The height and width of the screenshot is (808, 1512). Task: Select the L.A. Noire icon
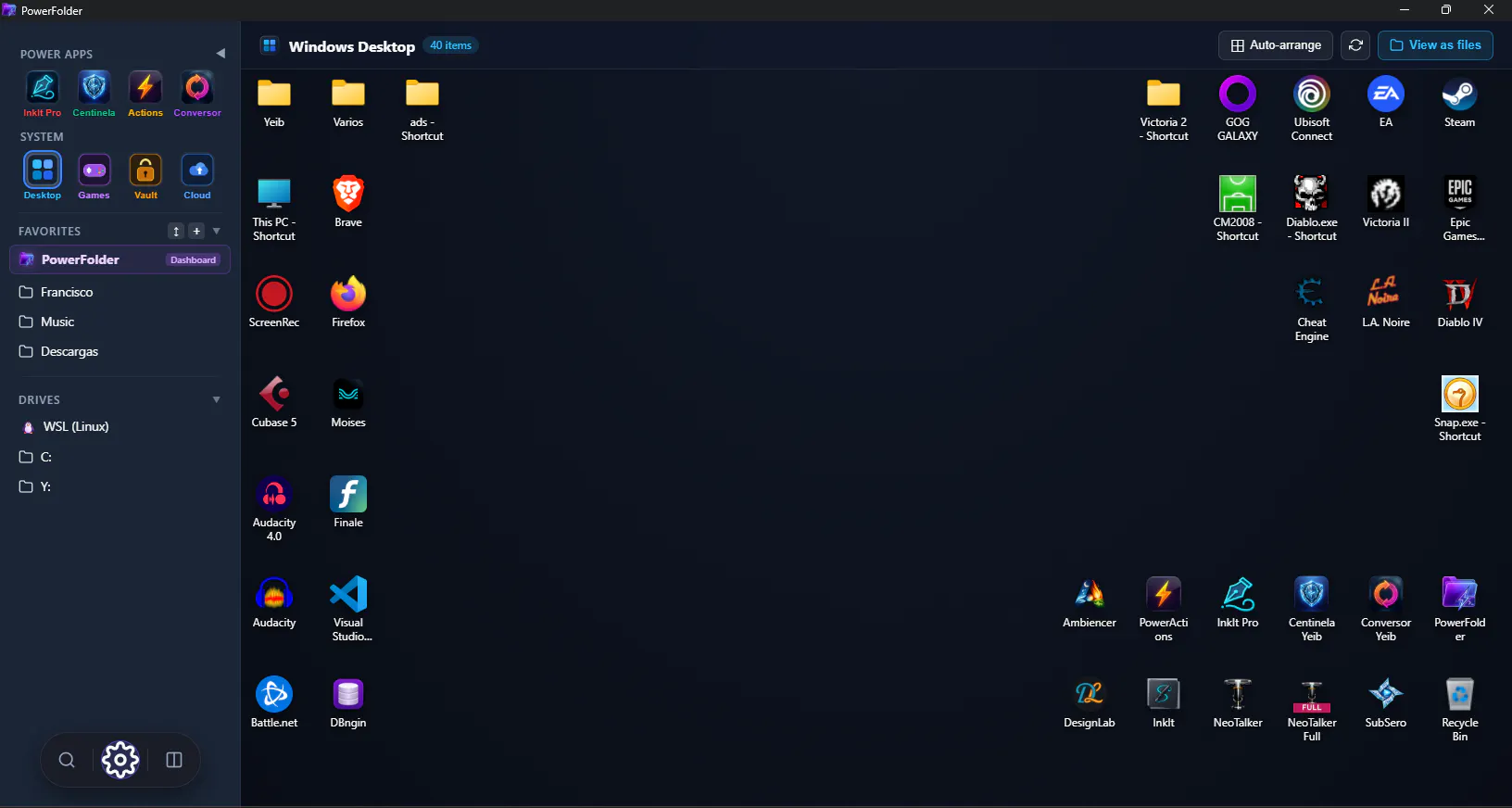(1386, 302)
